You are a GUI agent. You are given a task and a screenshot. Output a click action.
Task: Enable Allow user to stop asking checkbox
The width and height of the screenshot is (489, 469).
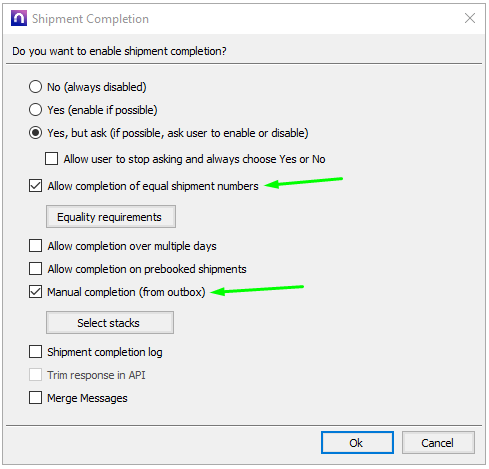(x=51, y=159)
